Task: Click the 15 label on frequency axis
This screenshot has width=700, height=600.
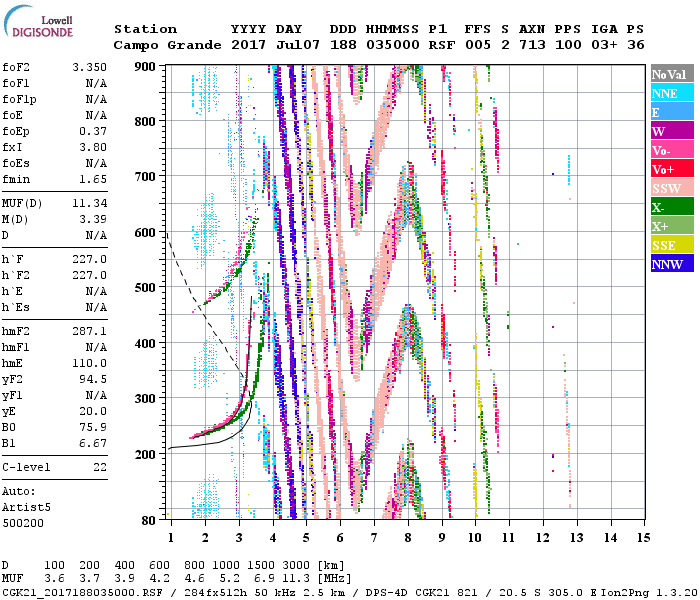Action: 642,538
